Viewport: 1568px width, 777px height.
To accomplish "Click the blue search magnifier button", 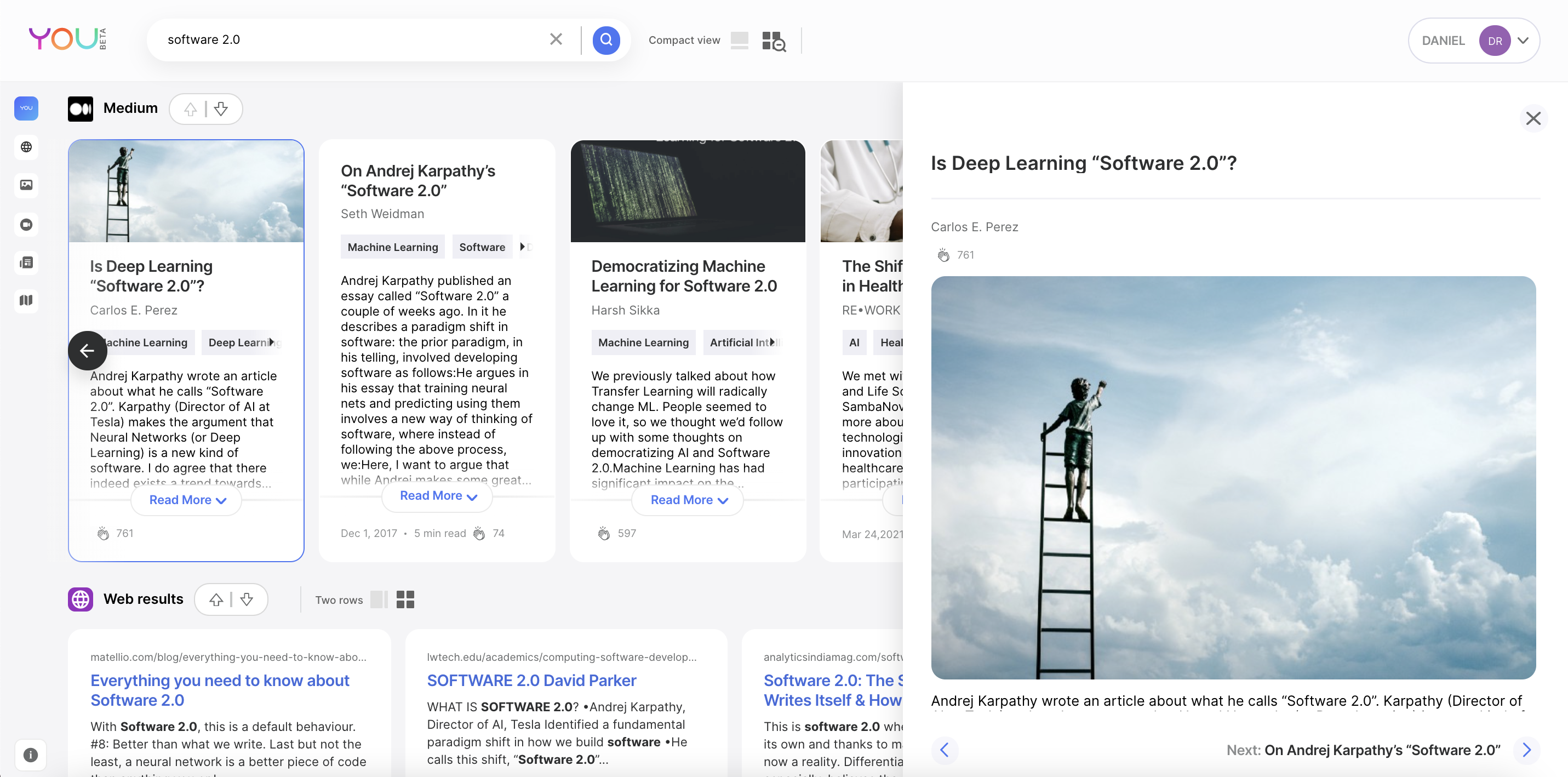I will click(x=605, y=40).
